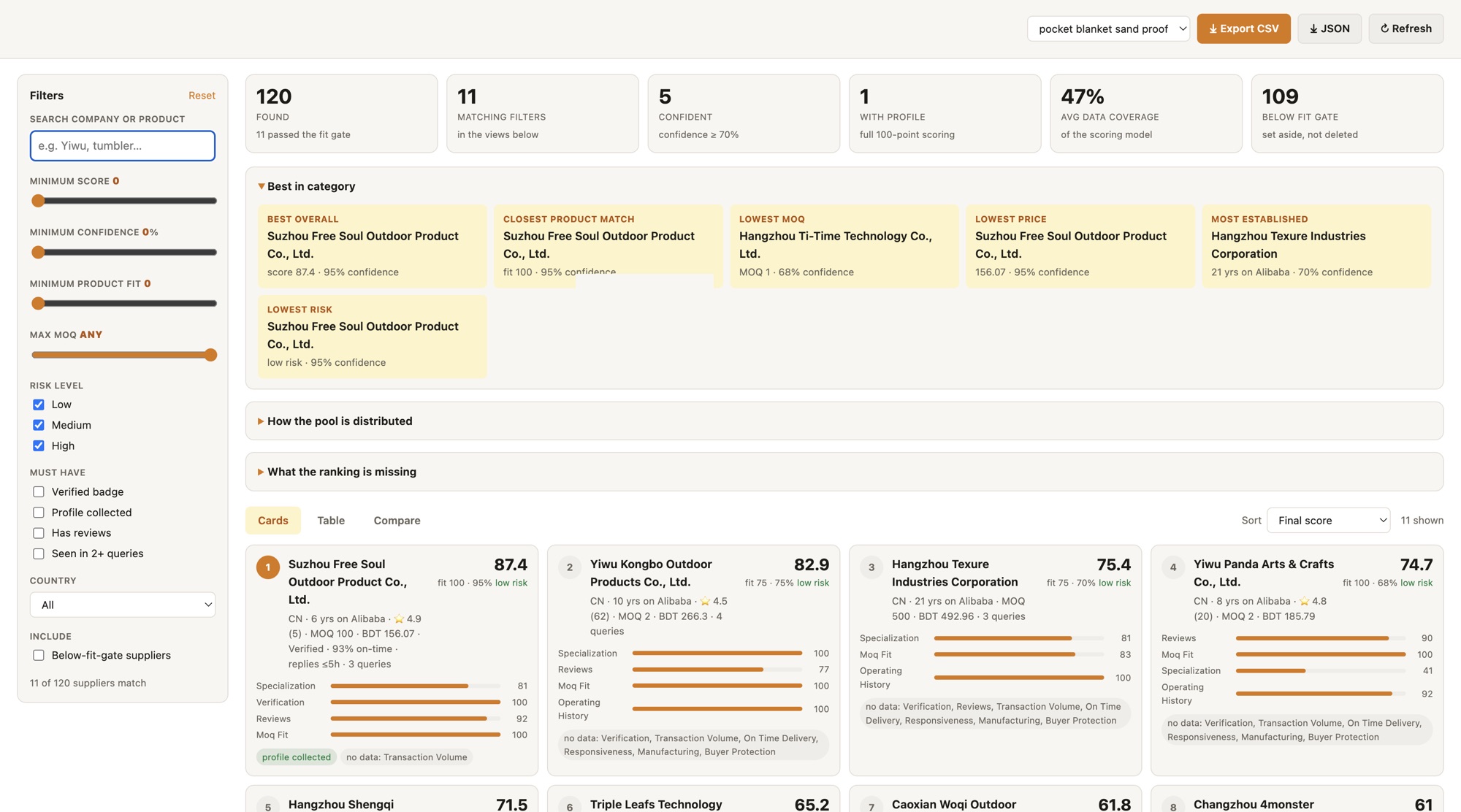Enable the Profile collected requirement

coord(39,513)
